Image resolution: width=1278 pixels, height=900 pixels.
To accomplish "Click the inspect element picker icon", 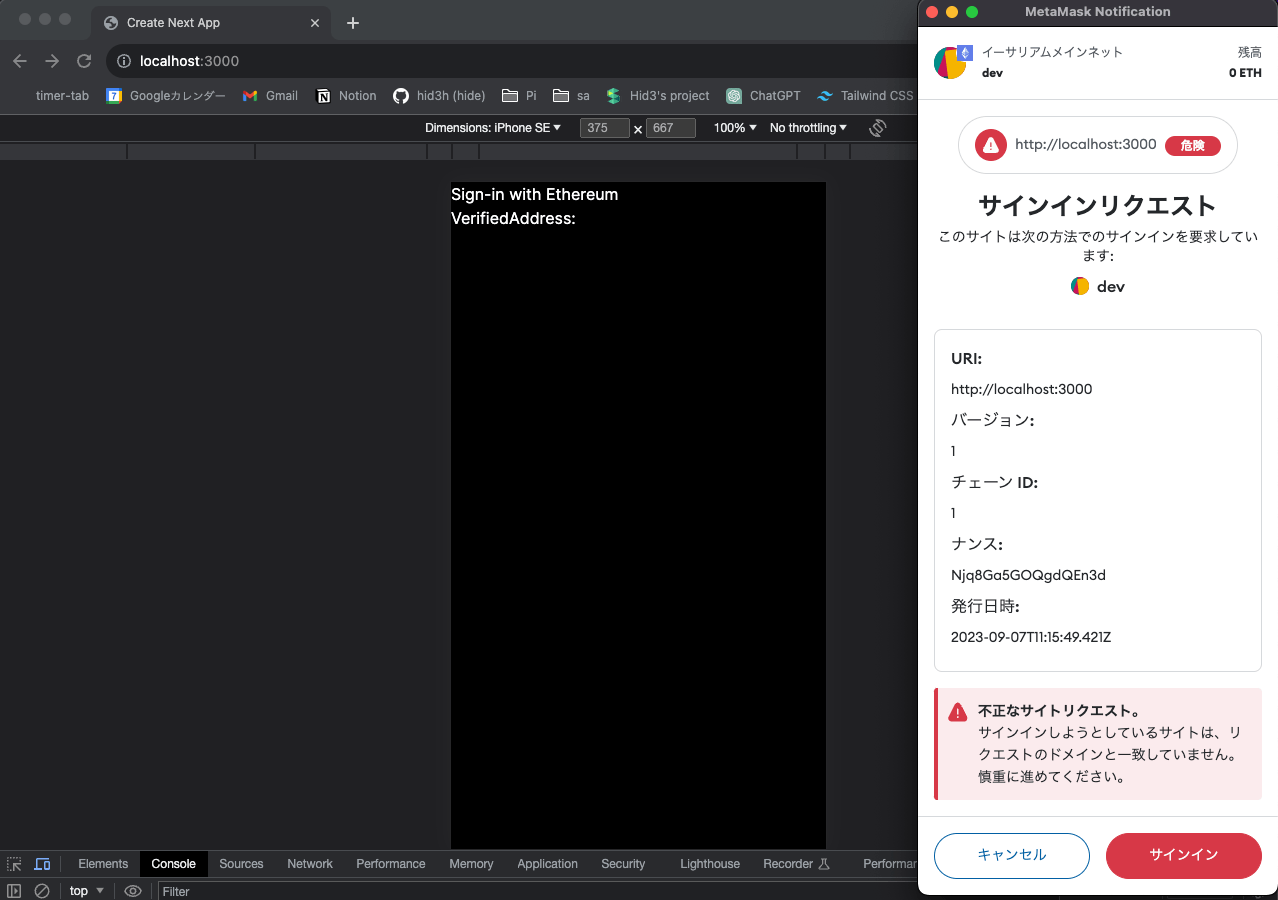I will coord(14,864).
